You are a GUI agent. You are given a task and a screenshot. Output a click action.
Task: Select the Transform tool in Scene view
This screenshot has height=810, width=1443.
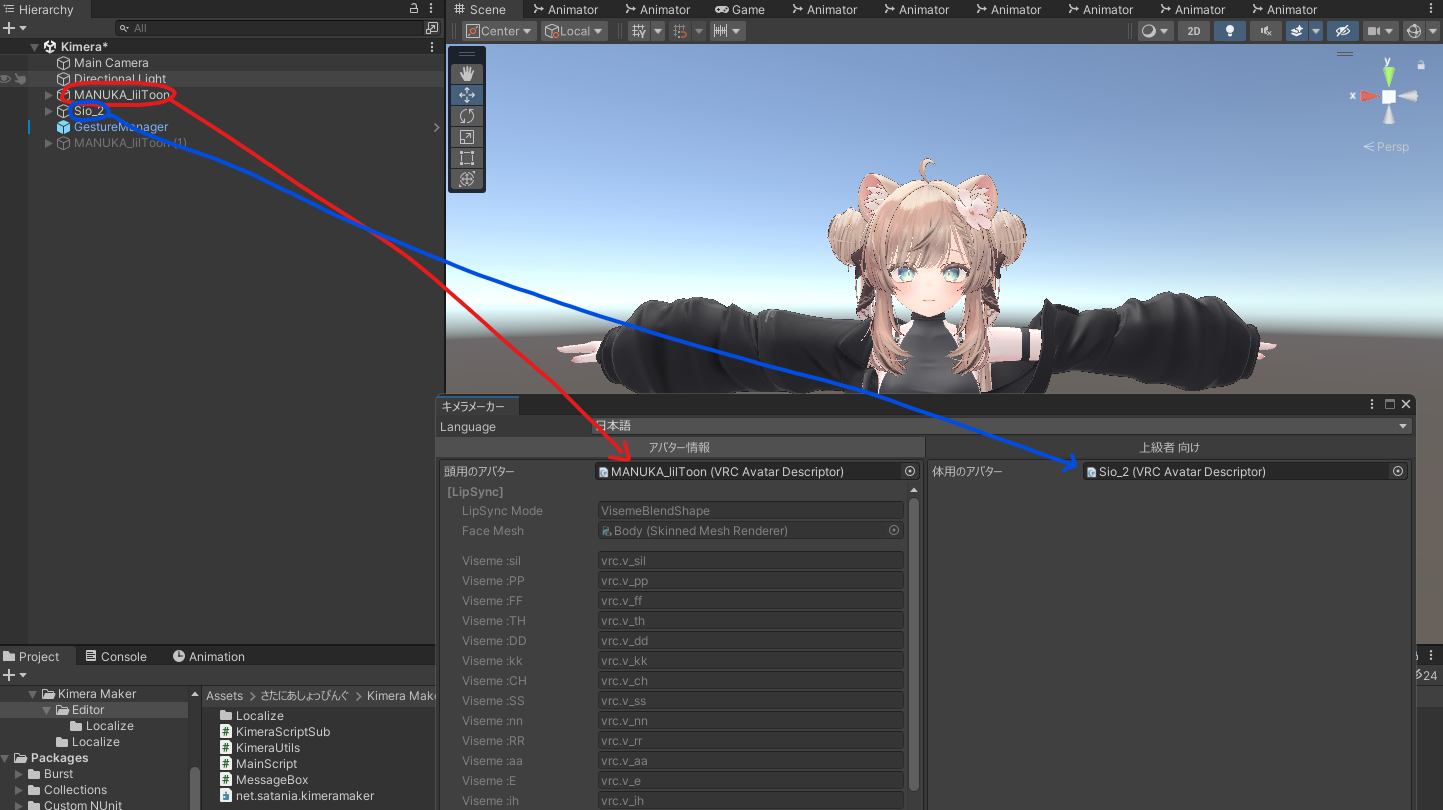(466, 179)
